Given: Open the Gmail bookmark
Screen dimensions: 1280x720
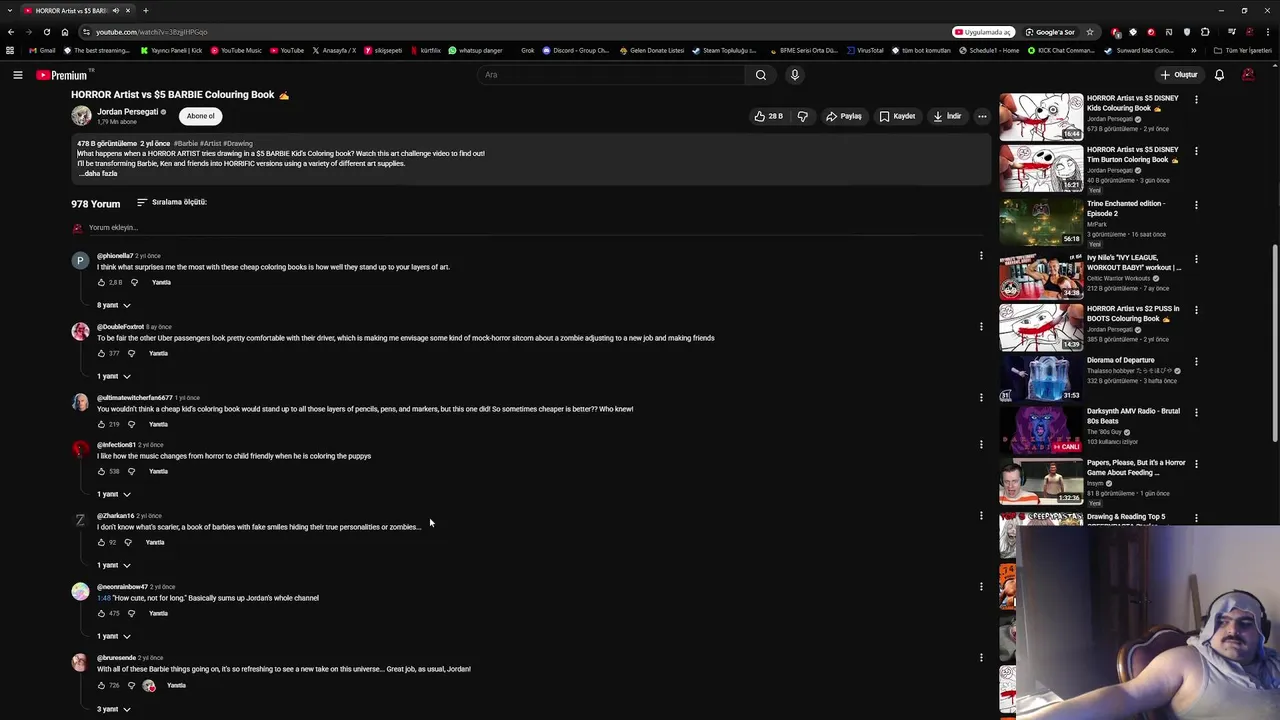Looking at the screenshot, I should (x=42, y=50).
